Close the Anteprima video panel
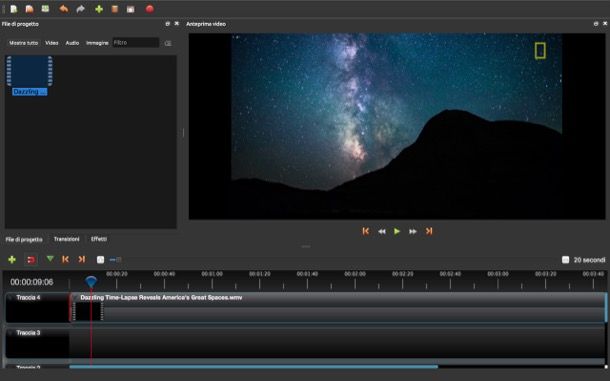This screenshot has width=610, height=381. pos(605,24)
